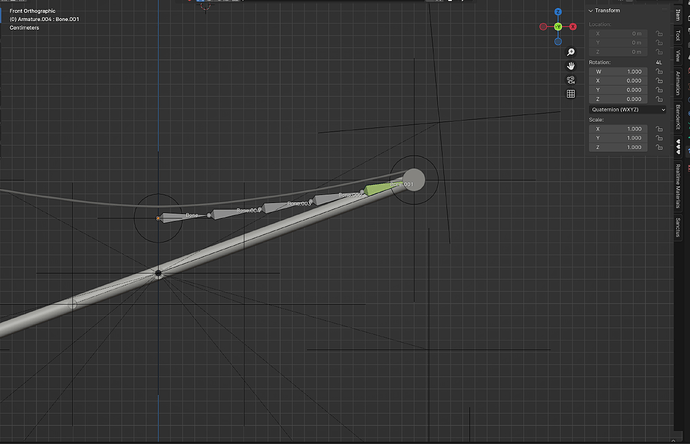
Task: Click the Location Z field
Action: click(618, 52)
